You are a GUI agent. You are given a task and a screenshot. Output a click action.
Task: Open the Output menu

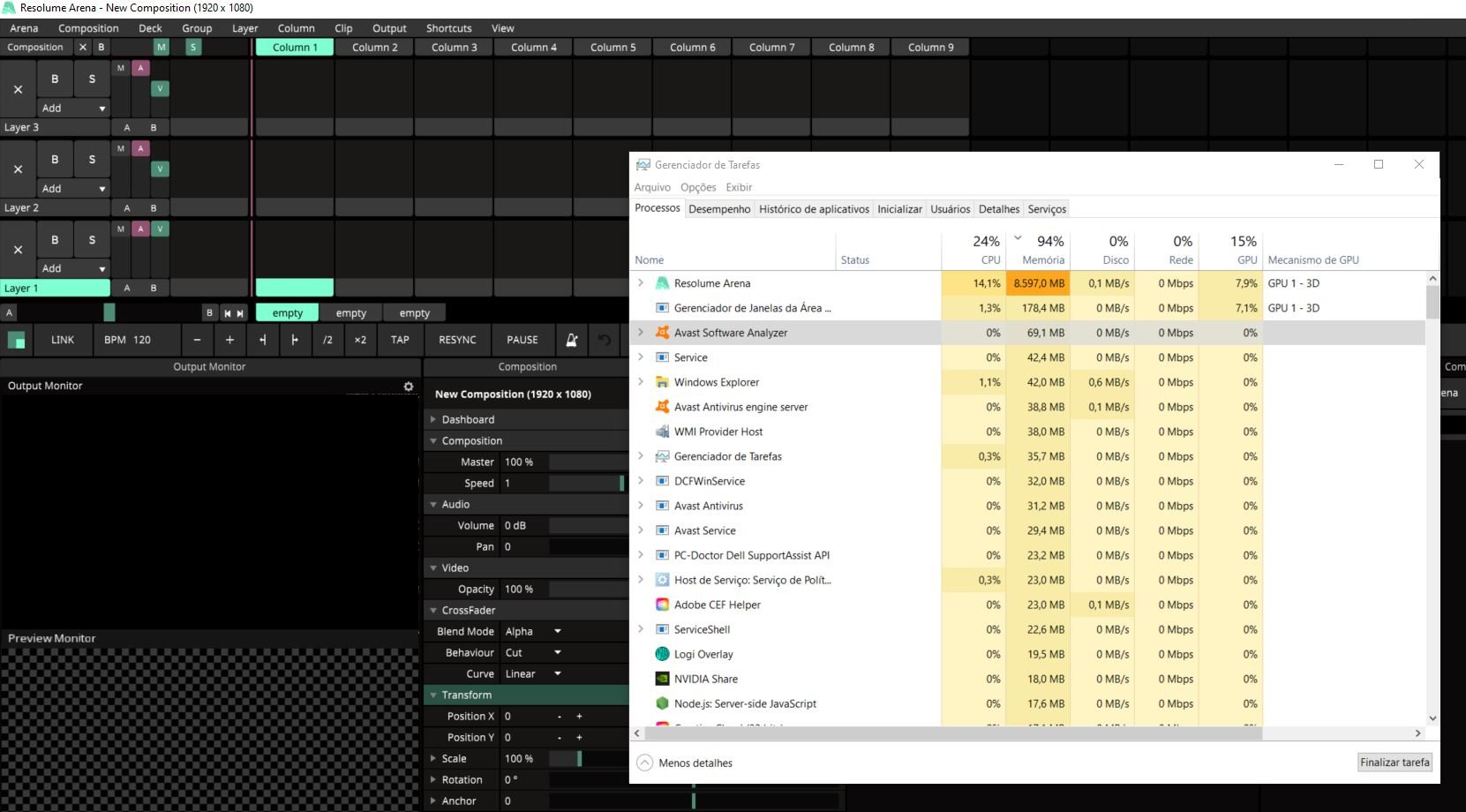(x=389, y=28)
